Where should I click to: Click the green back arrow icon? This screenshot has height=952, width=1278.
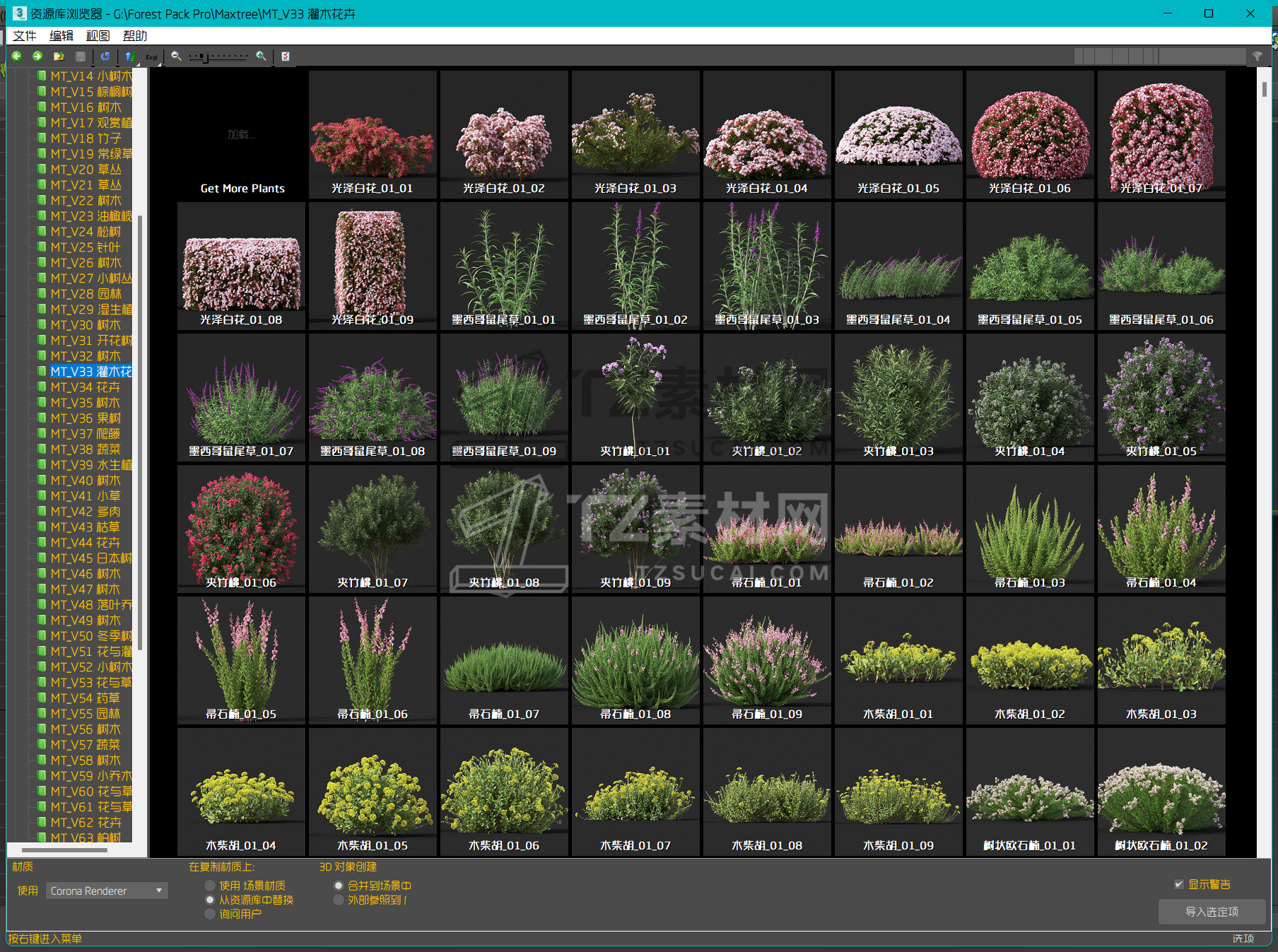17,56
